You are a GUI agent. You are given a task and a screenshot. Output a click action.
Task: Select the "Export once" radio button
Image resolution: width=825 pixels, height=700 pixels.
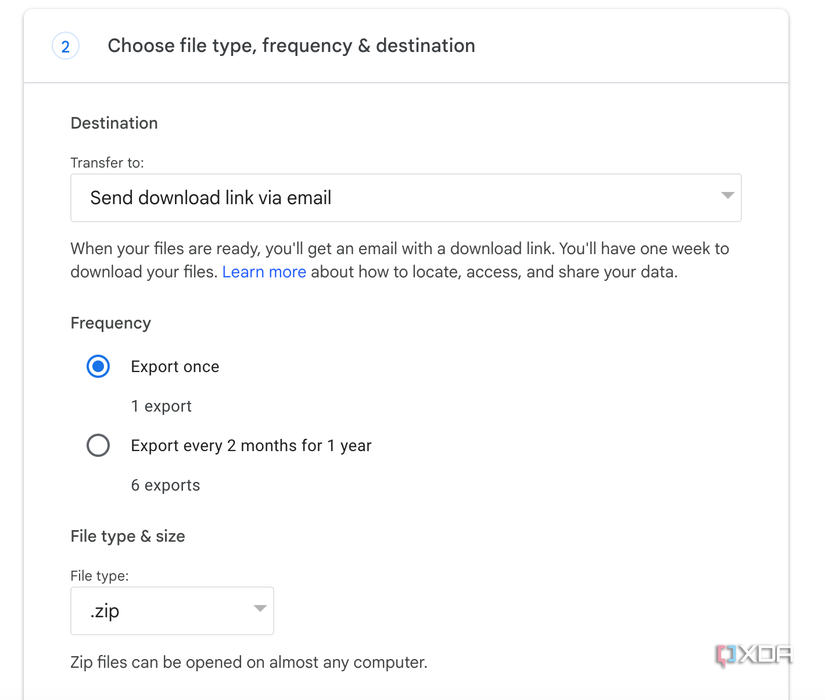[97, 366]
